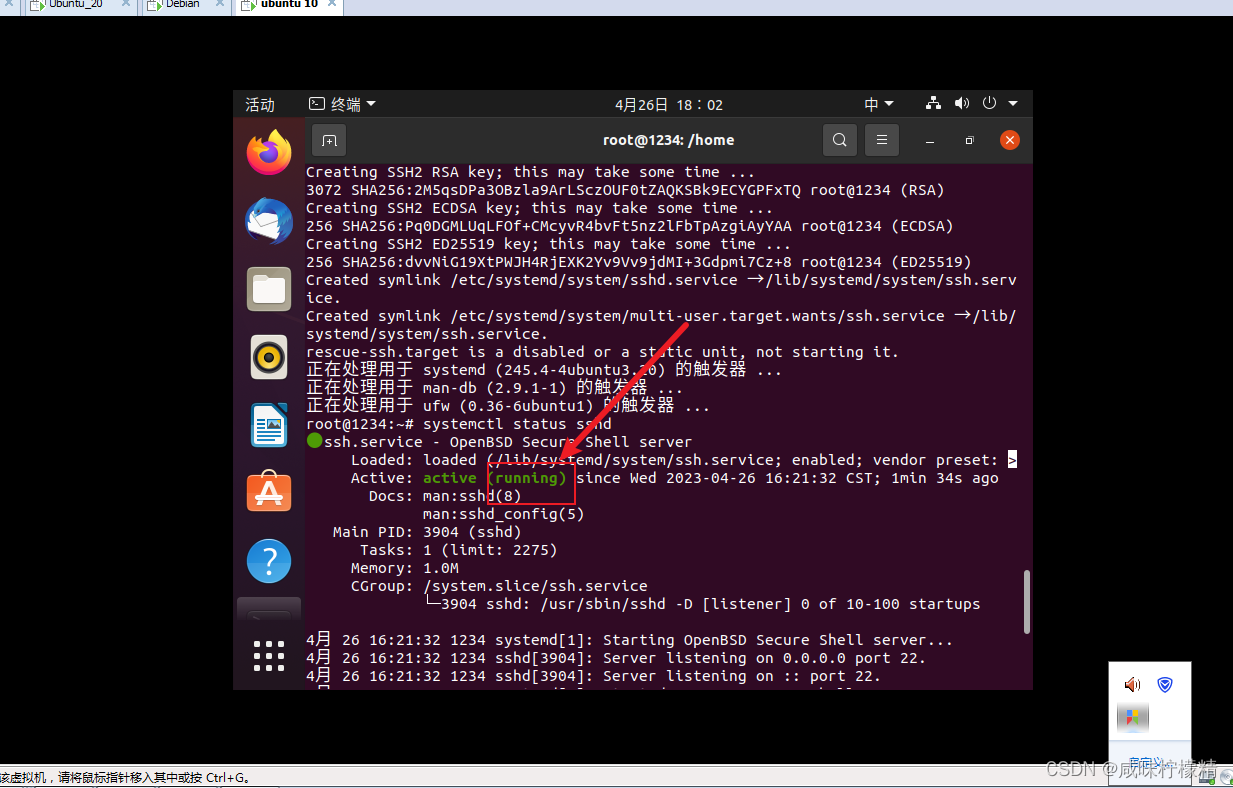Screen dimensions: 1233x788
Task: Expand the system status menu chevron
Action: coord(1012,103)
